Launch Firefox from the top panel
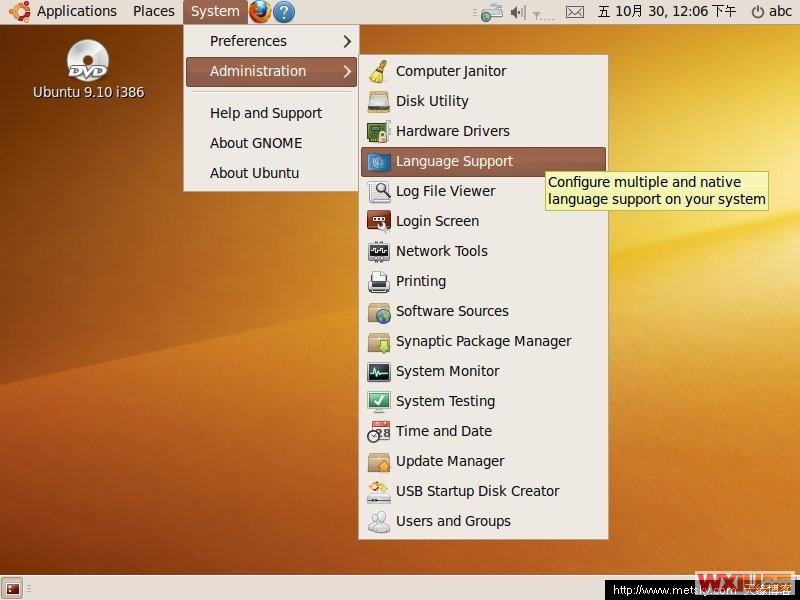The image size is (800, 600). click(260, 12)
